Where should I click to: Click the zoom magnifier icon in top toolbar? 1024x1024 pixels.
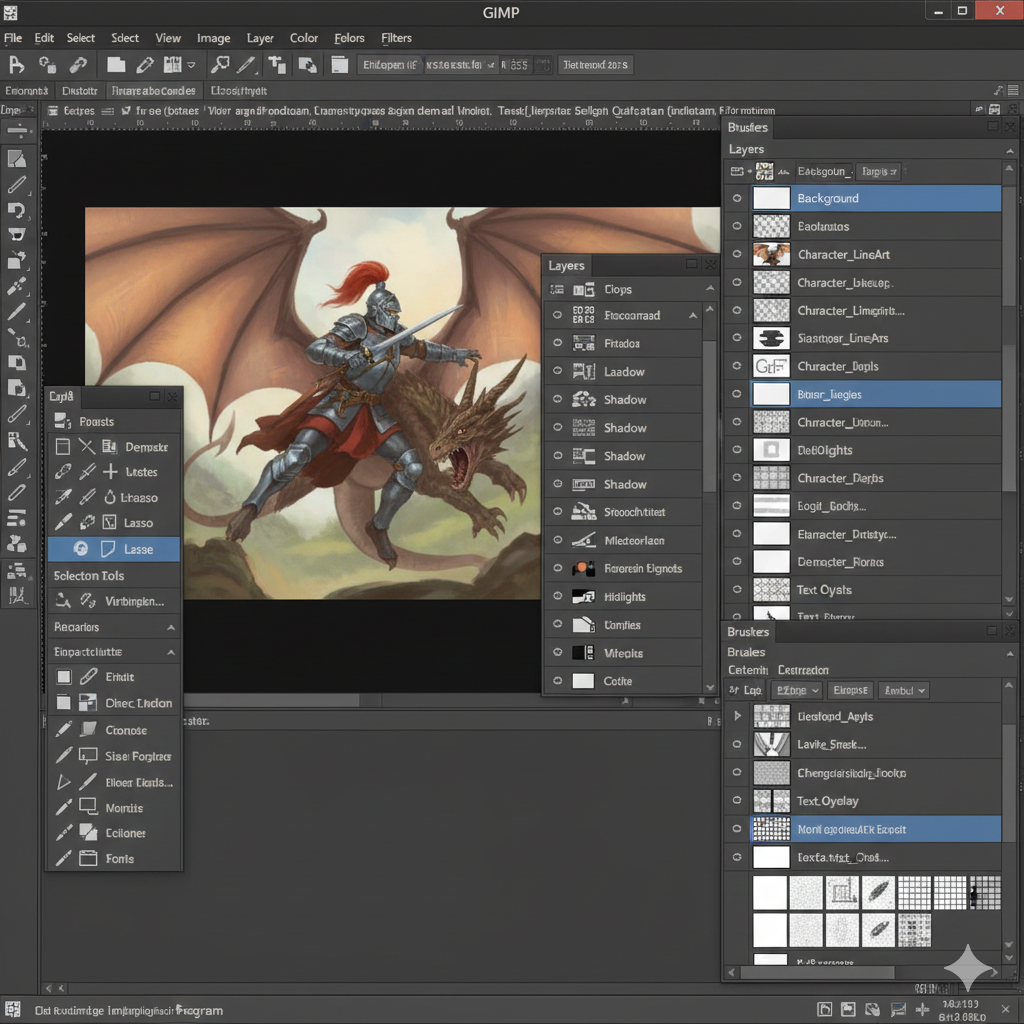tap(220, 65)
